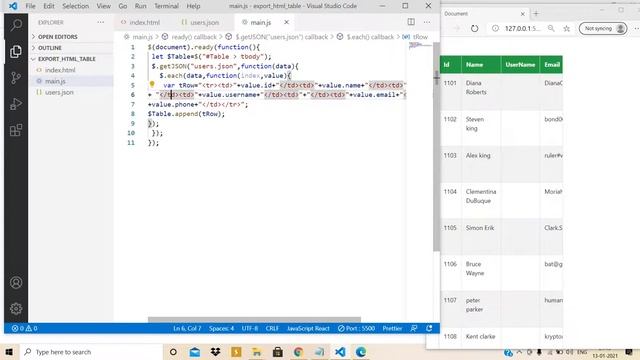Open the Search view in activity bar
The image size is (640, 360).
pos(16,25)
